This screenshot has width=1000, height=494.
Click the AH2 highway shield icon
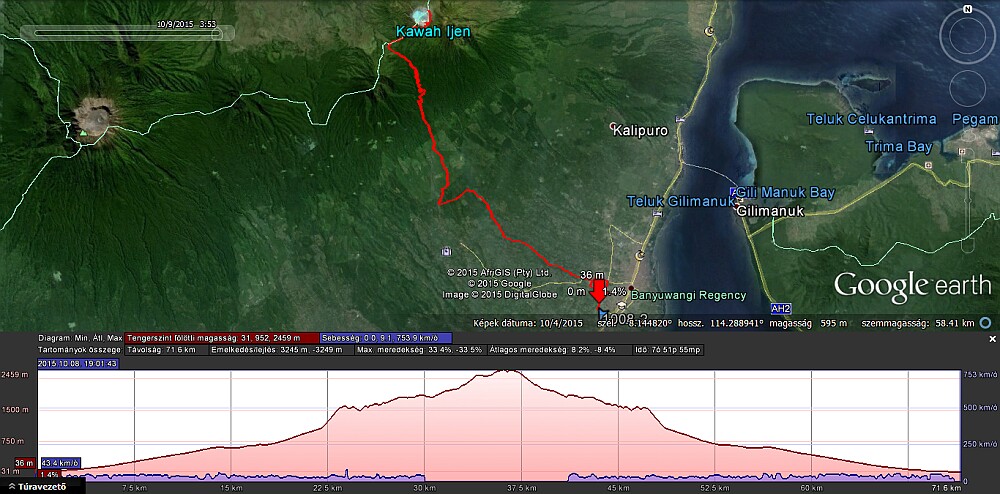click(x=781, y=309)
